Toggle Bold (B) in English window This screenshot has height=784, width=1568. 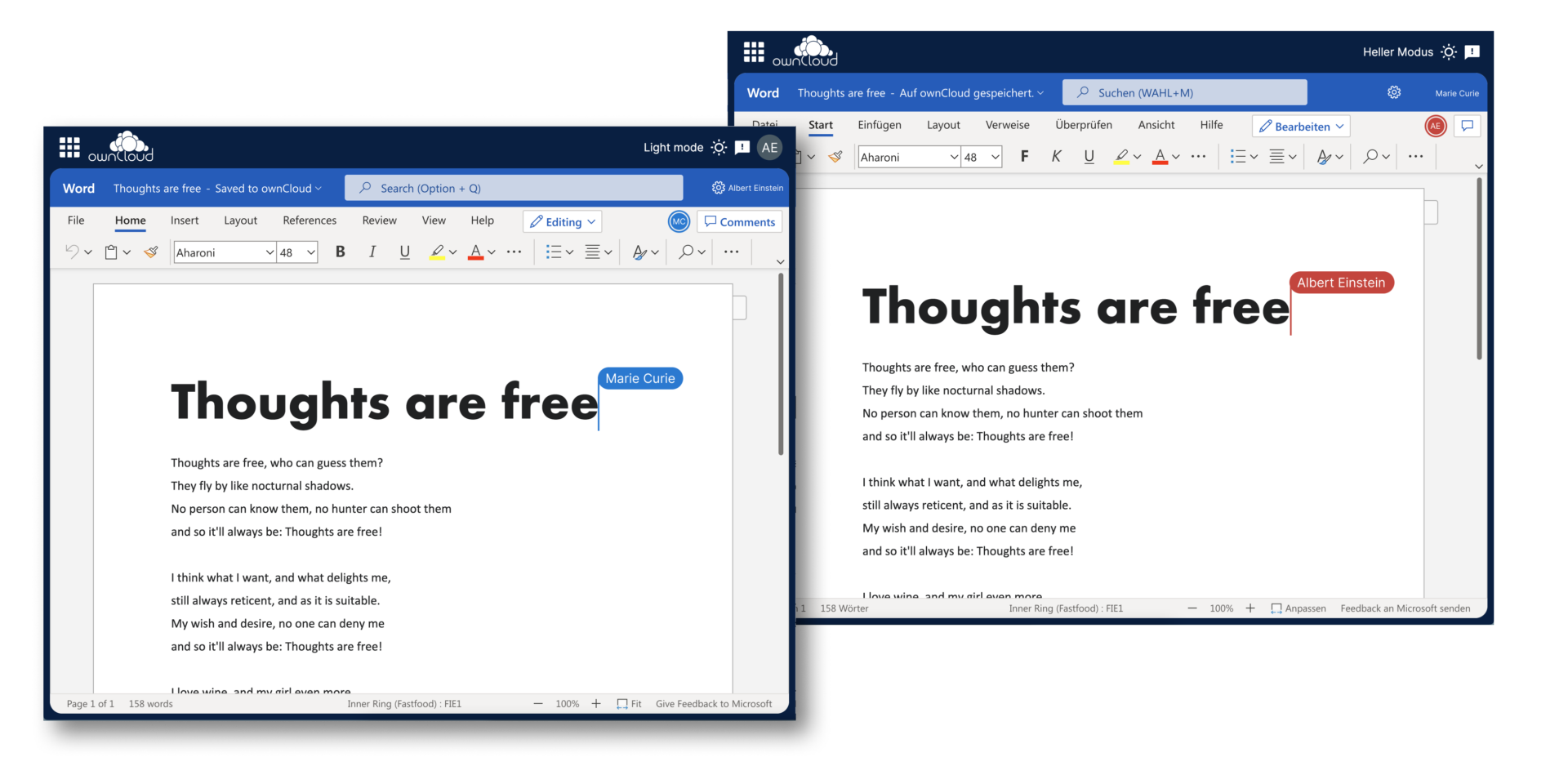click(341, 252)
